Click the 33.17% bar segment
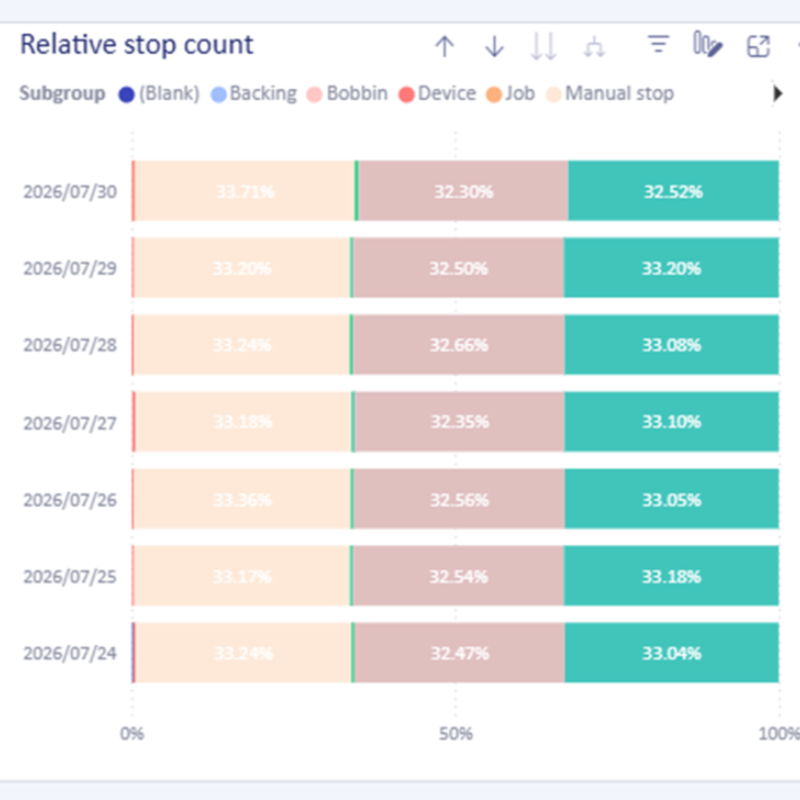800x800 pixels. click(242, 576)
